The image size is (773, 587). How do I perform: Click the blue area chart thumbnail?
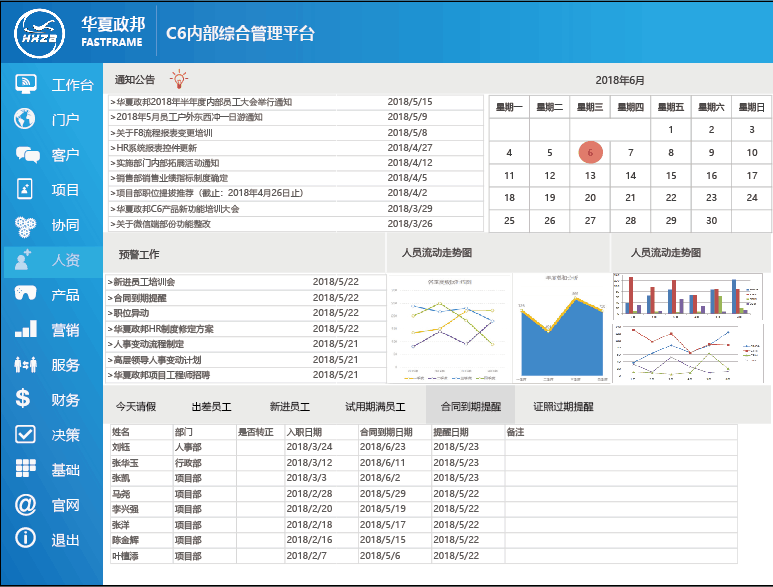561,328
